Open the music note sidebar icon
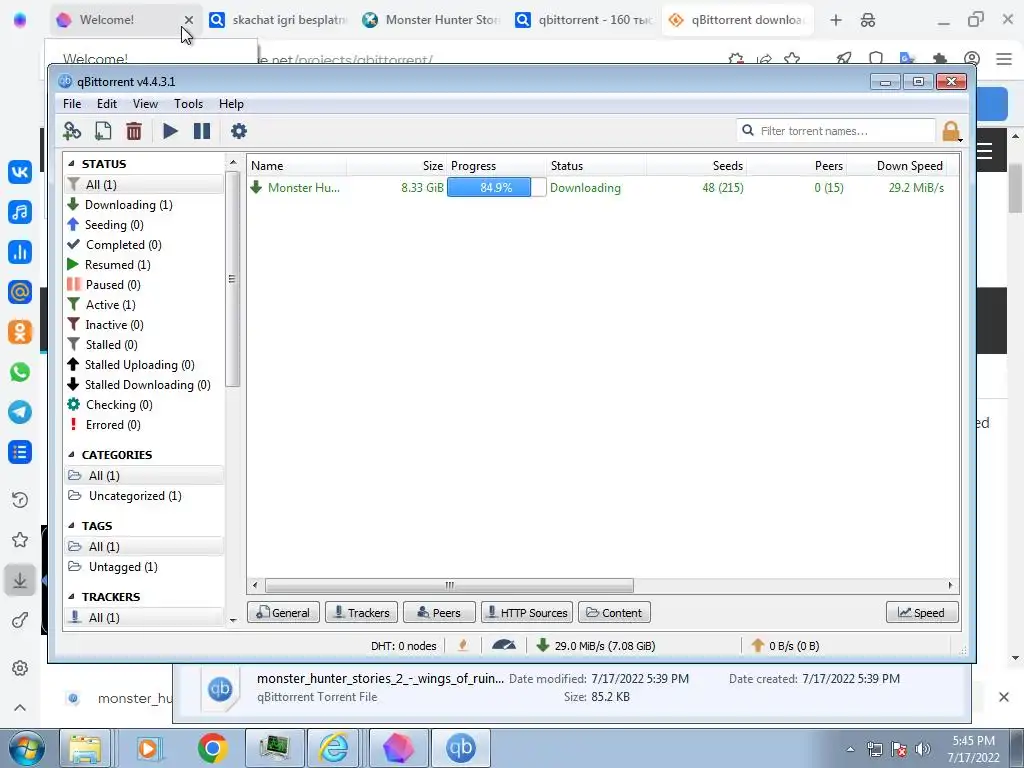The height and width of the screenshot is (768, 1024). pos(20,212)
